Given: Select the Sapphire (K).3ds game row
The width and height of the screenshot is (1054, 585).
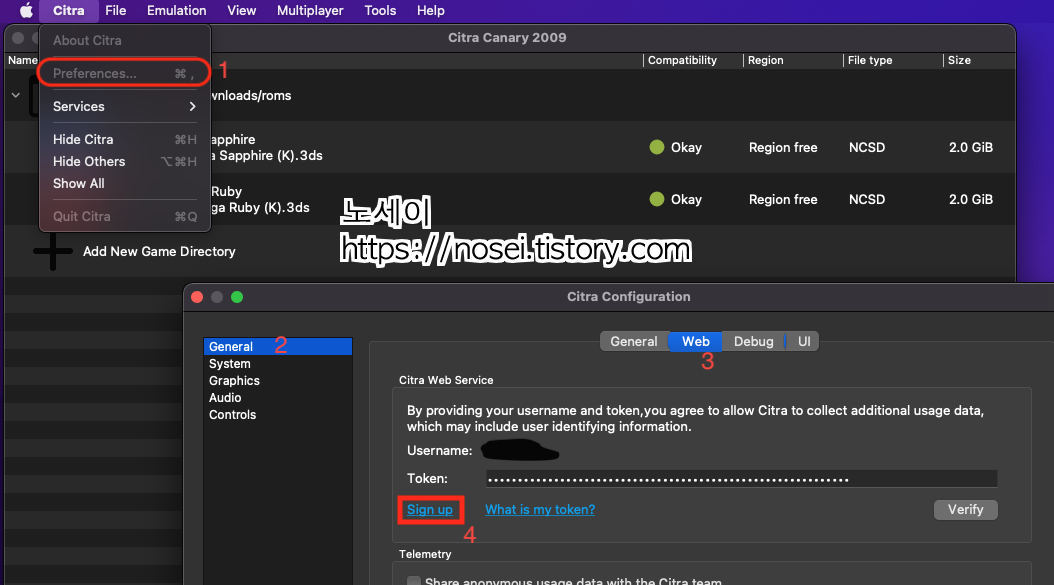Looking at the screenshot, I should click(511, 147).
